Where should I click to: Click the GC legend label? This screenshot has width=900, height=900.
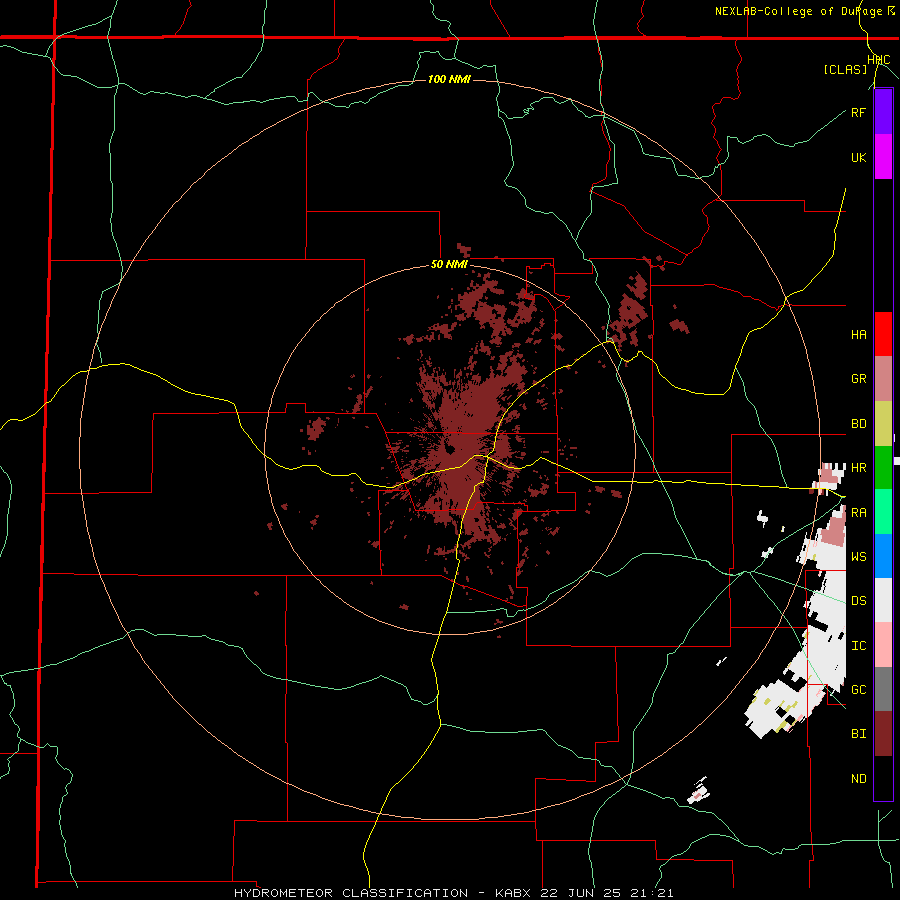[858, 690]
